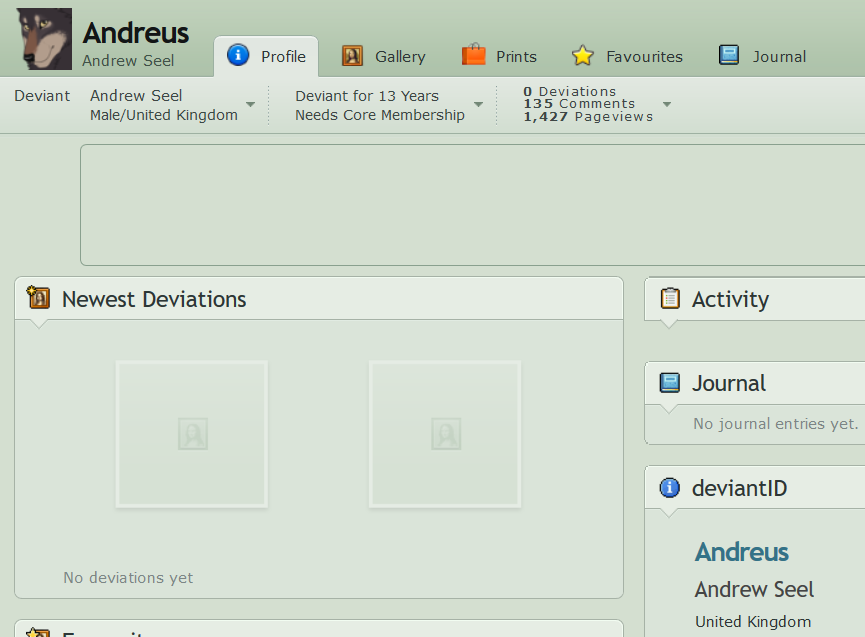Click '135 Comments' statistic
The width and height of the screenshot is (865, 637).
[x=579, y=104]
